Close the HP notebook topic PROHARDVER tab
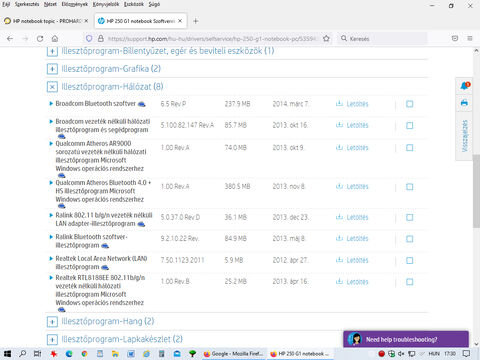The image size is (480, 360). (86, 21)
